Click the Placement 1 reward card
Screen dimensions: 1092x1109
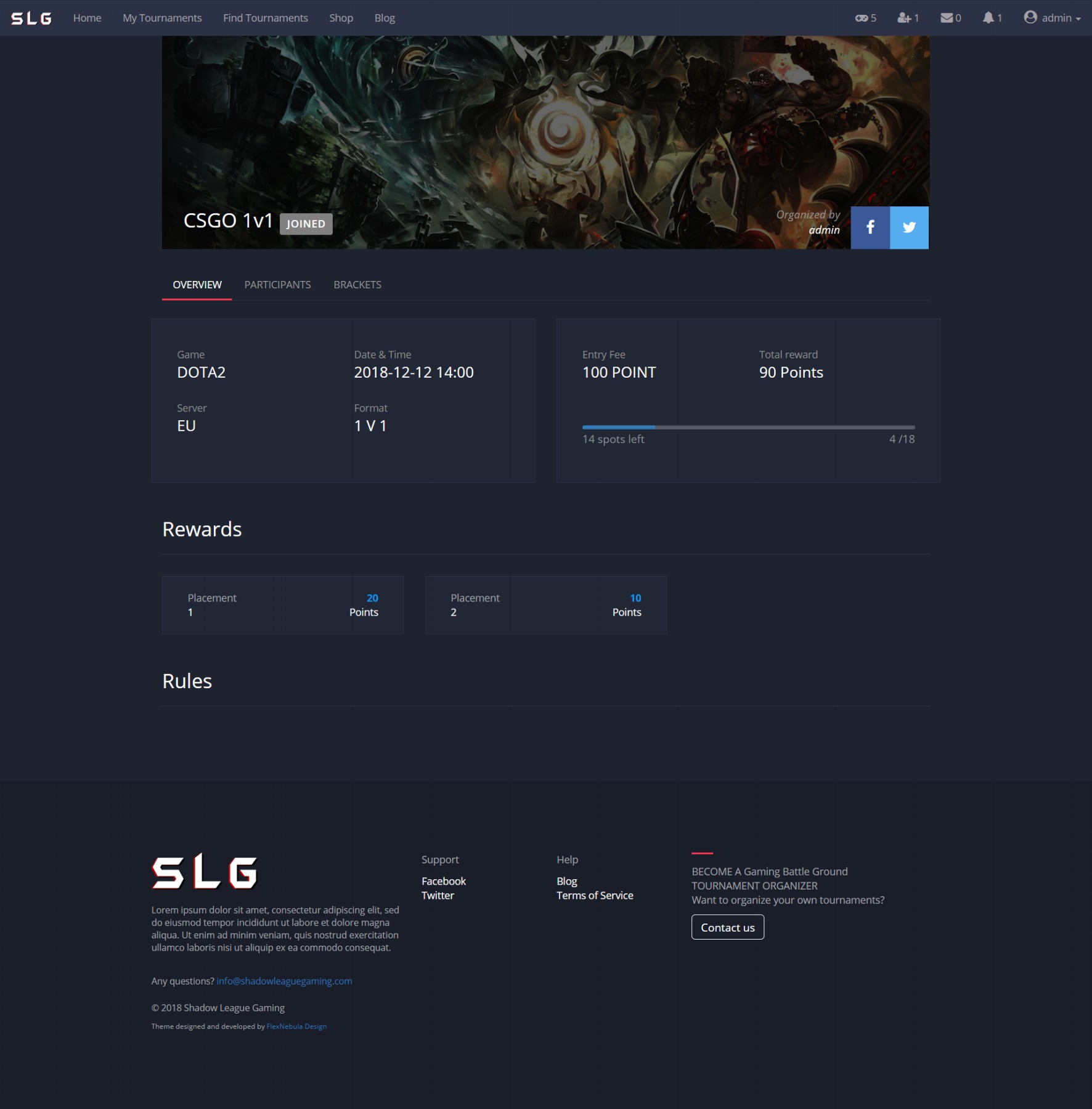282,605
